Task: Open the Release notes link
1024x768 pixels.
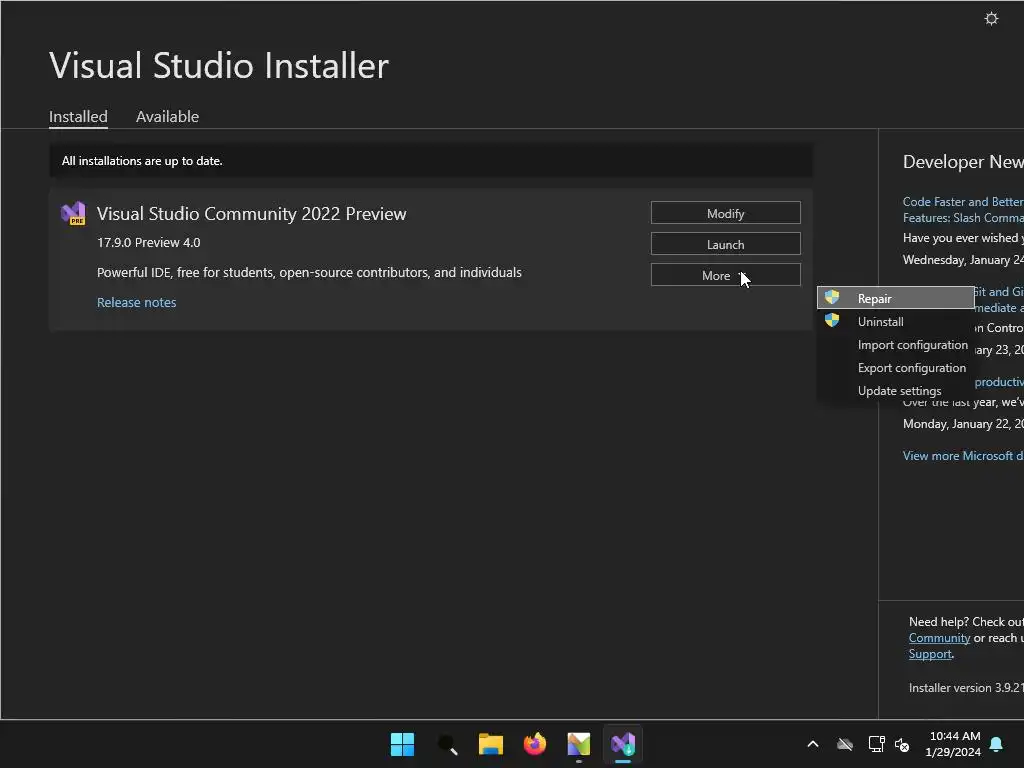Action: 136,302
